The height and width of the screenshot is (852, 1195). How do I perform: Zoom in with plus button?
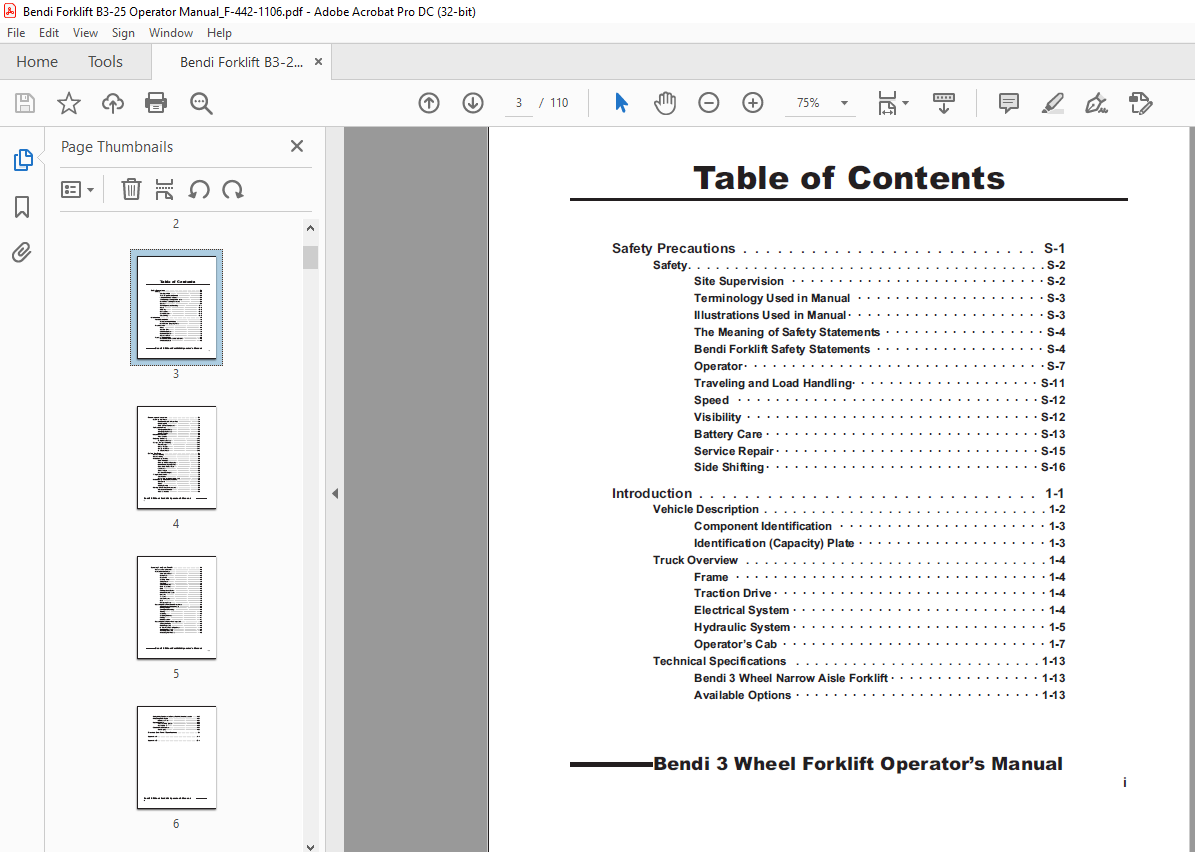click(752, 103)
